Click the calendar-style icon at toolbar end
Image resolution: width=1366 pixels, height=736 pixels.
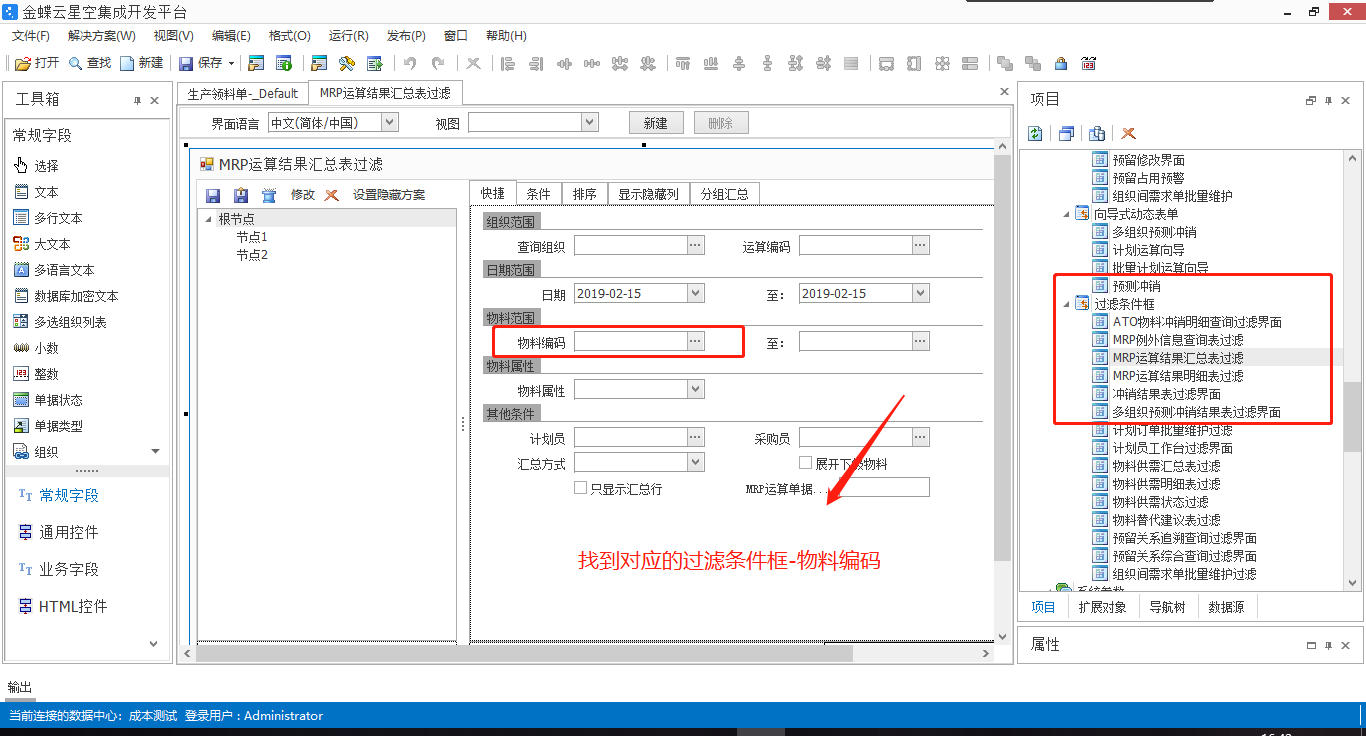tap(1089, 63)
